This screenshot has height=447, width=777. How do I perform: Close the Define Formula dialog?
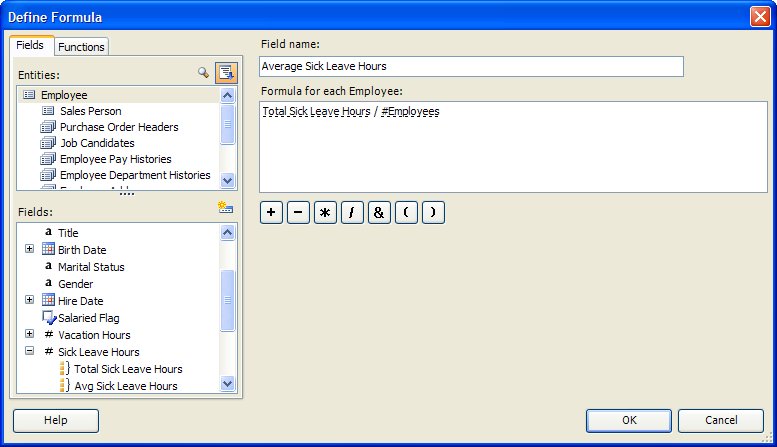(x=760, y=17)
